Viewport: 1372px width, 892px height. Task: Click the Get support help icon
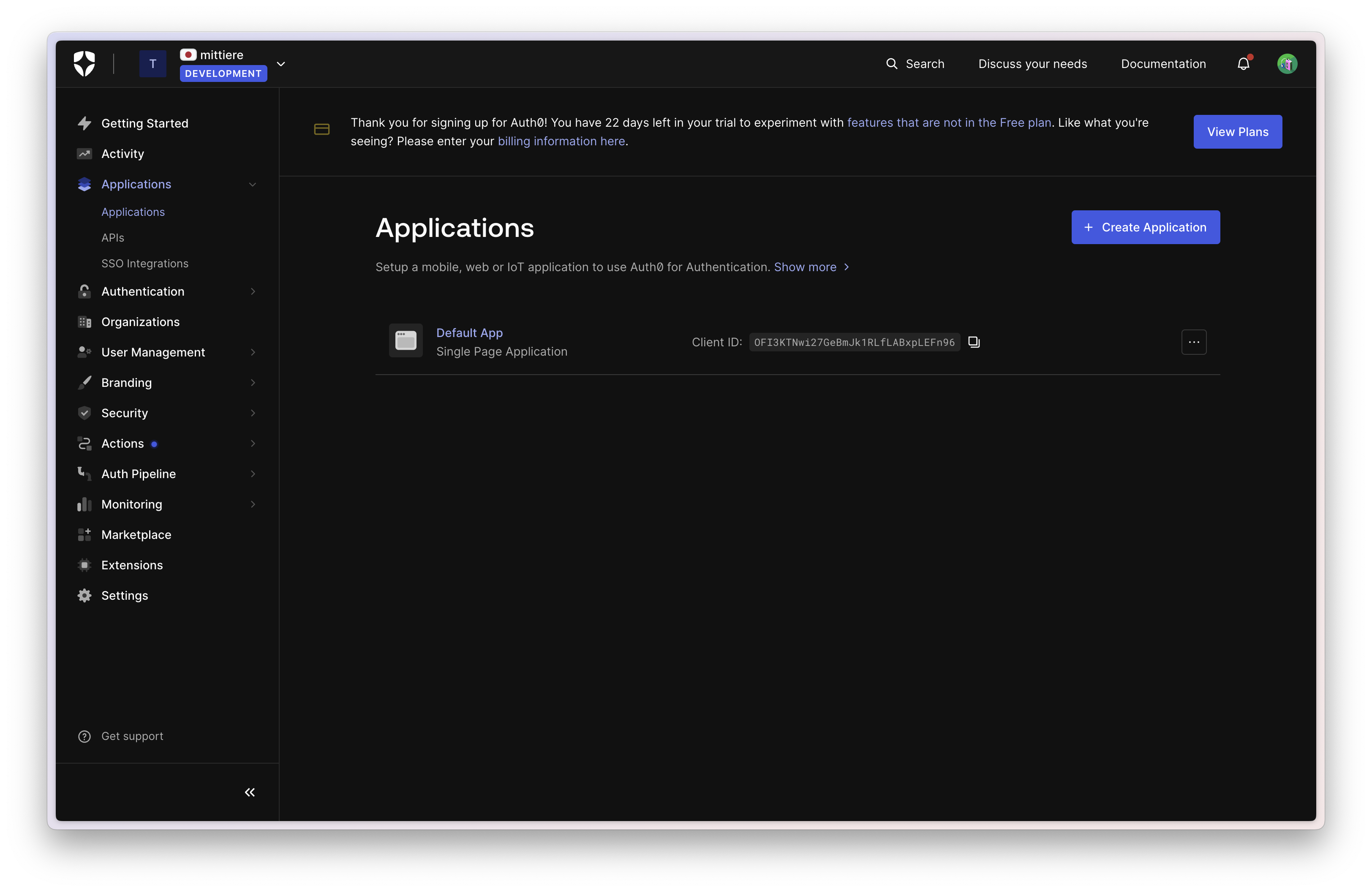pyautogui.click(x=84, y=737)
